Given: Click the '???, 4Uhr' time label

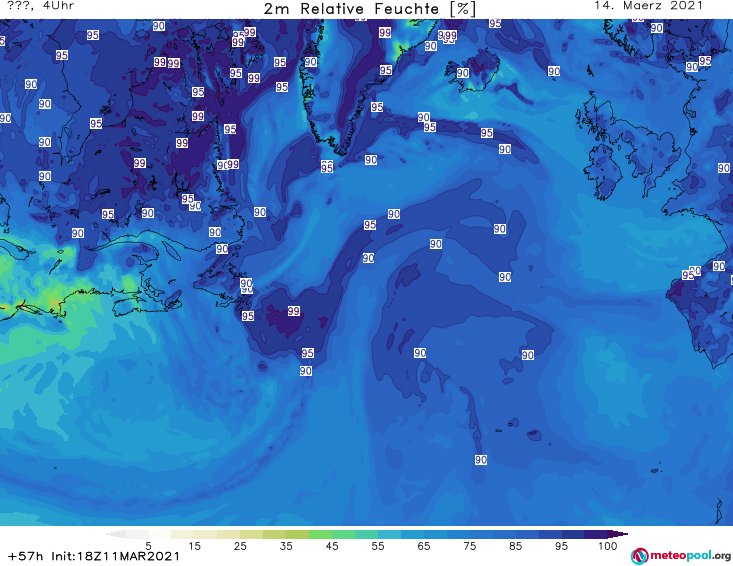Looking at the screenshot, I should [41, 6].
